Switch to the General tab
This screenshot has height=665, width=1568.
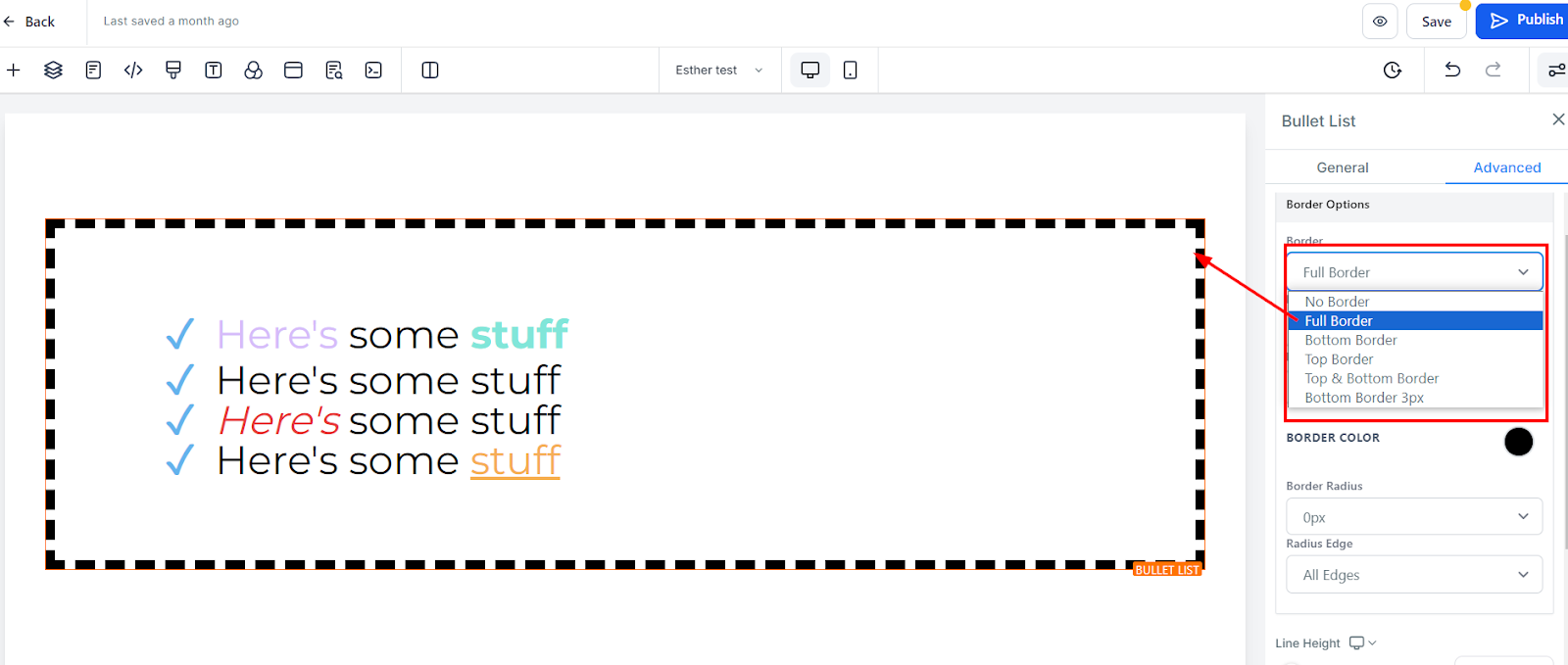point(1343,167)
